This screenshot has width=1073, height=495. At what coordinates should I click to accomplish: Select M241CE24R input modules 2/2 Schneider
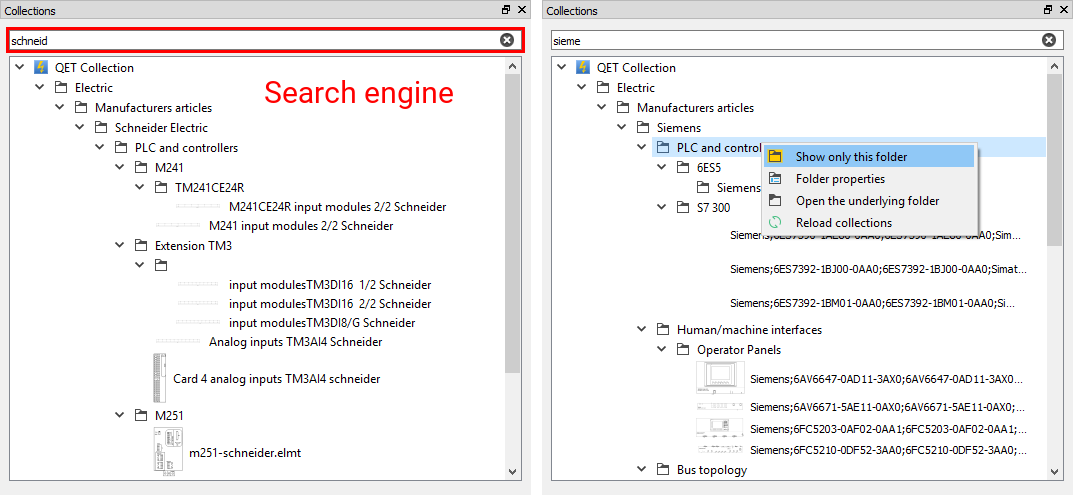click(x=338, y=206)
